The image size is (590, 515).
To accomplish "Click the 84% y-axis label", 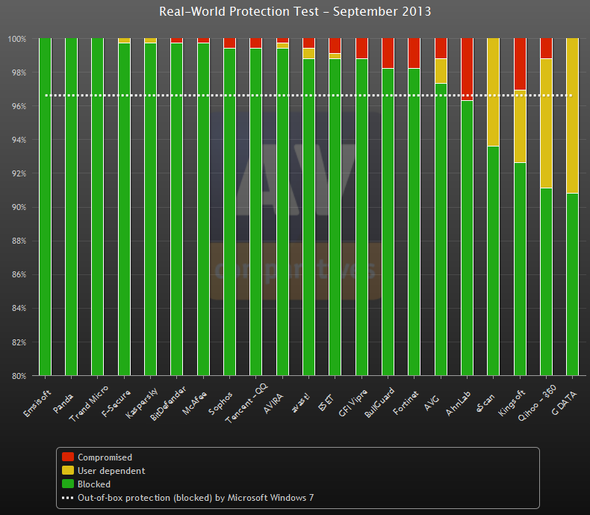I will coord(19,308).
